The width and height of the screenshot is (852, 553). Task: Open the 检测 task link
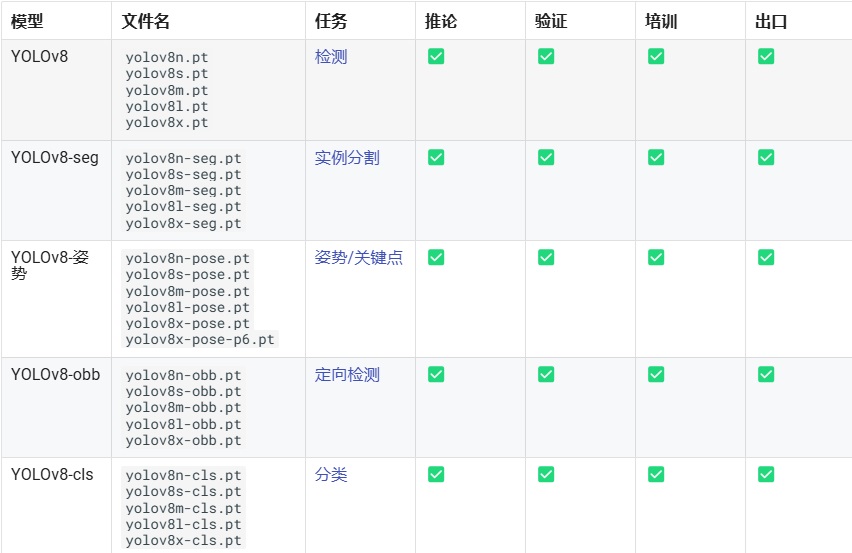tap(330, 56)
